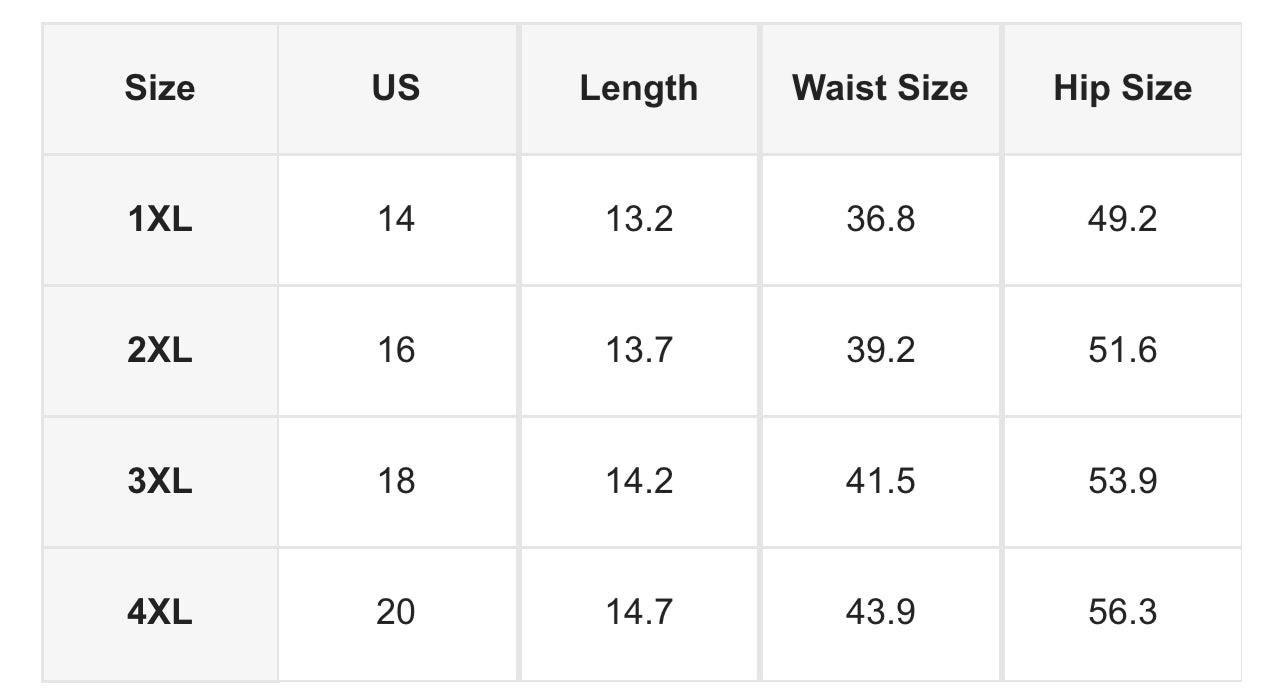Click the 1XL size row label
The width and height of the screenshot is (1284, 693).
[160, 219]
